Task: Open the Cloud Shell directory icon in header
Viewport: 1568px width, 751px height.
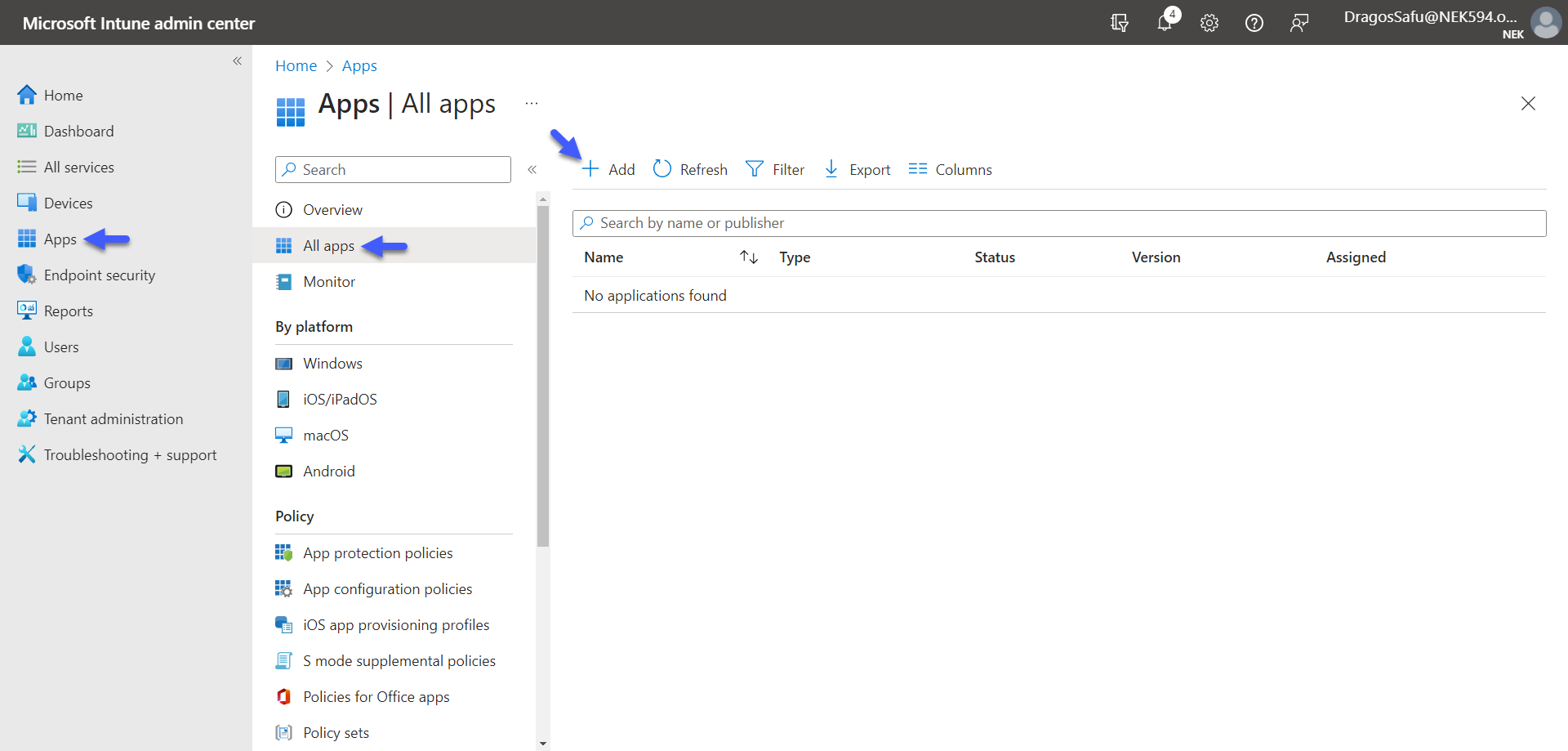Action: coord(1120,23)
